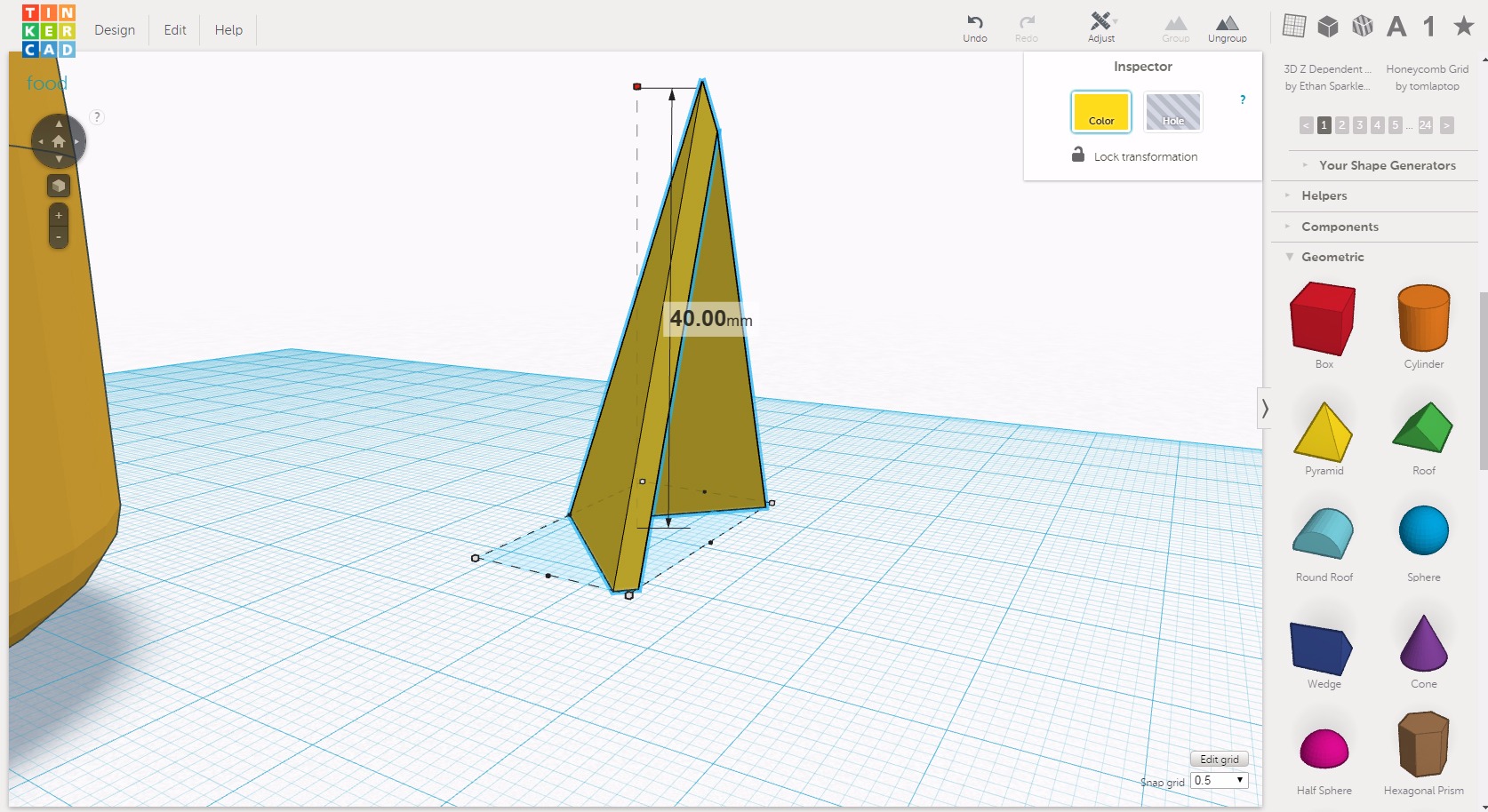Select the workplane grid icon
The height and width of the screenshot is (812, 1488).
1294,26
